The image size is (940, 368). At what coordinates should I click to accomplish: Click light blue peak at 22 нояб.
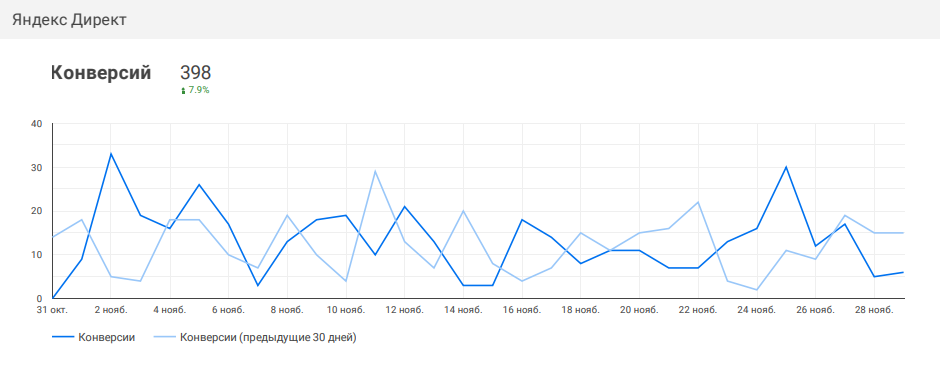[698, 202]
